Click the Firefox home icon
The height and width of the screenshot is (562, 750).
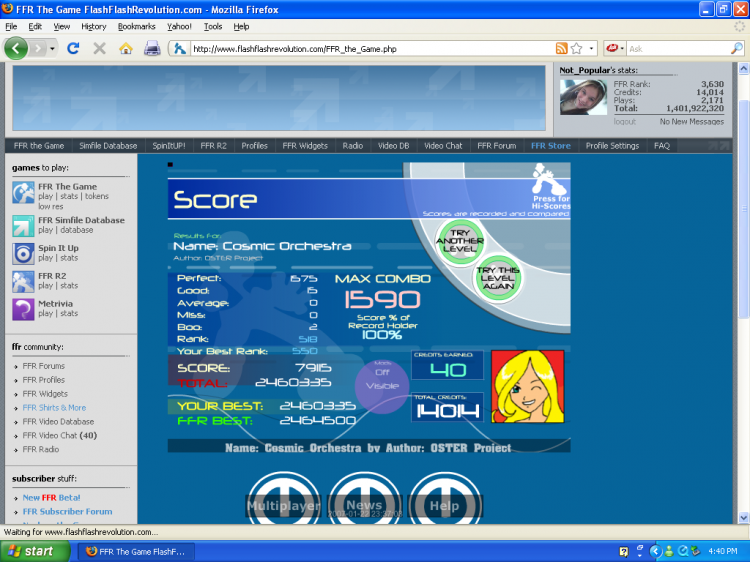pyautogui.click(x=126, y=48)
